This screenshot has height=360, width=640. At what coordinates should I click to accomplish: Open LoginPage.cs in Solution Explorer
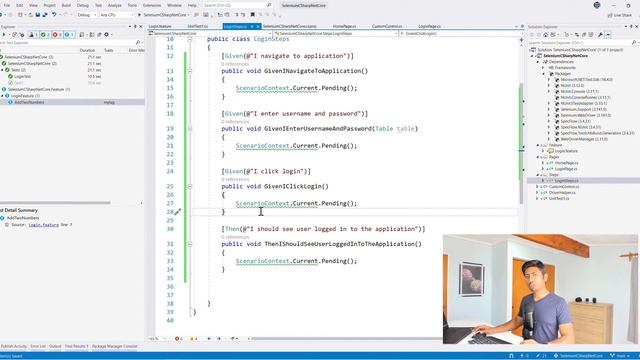point(566,169)
